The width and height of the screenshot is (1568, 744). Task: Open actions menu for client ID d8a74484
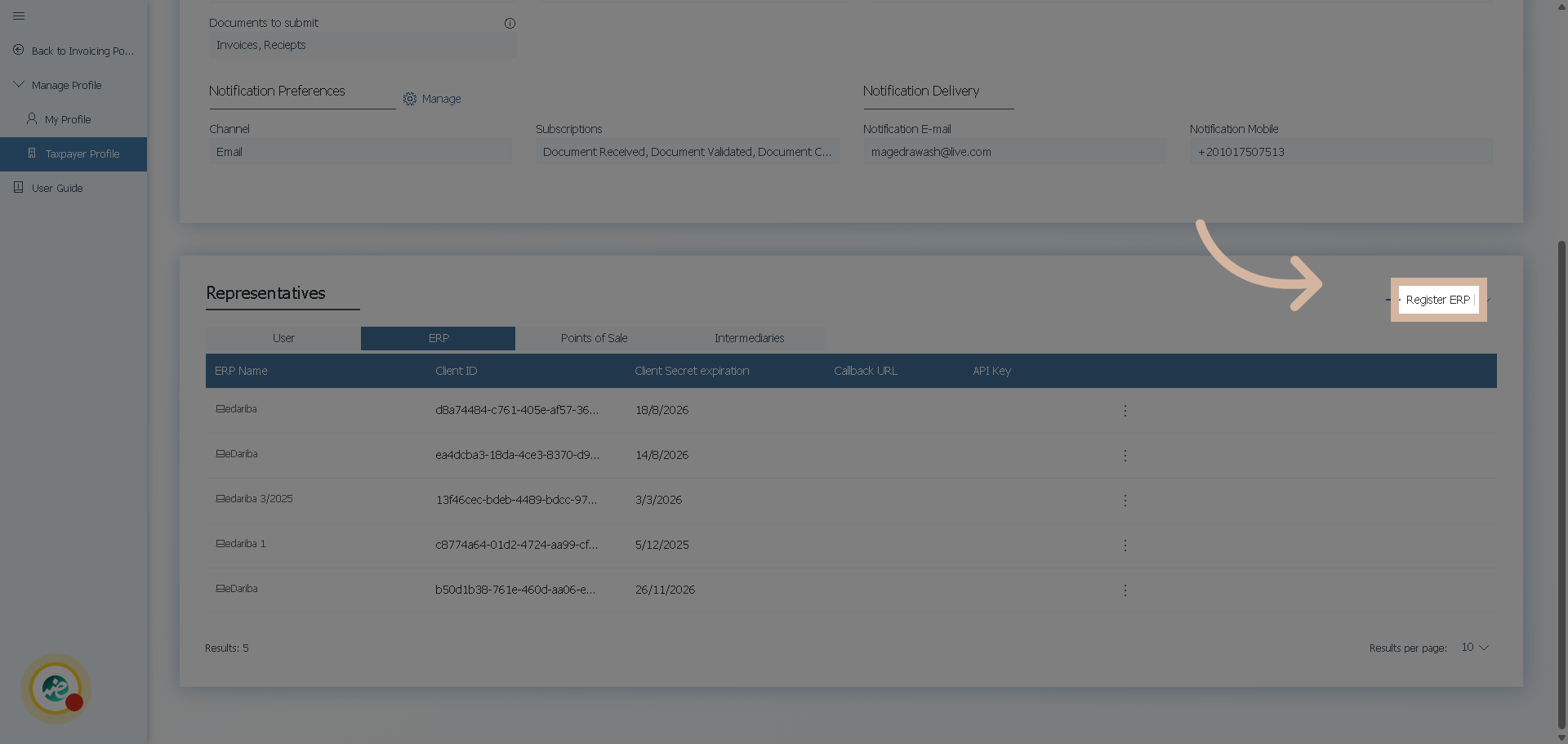(1125, 410)
